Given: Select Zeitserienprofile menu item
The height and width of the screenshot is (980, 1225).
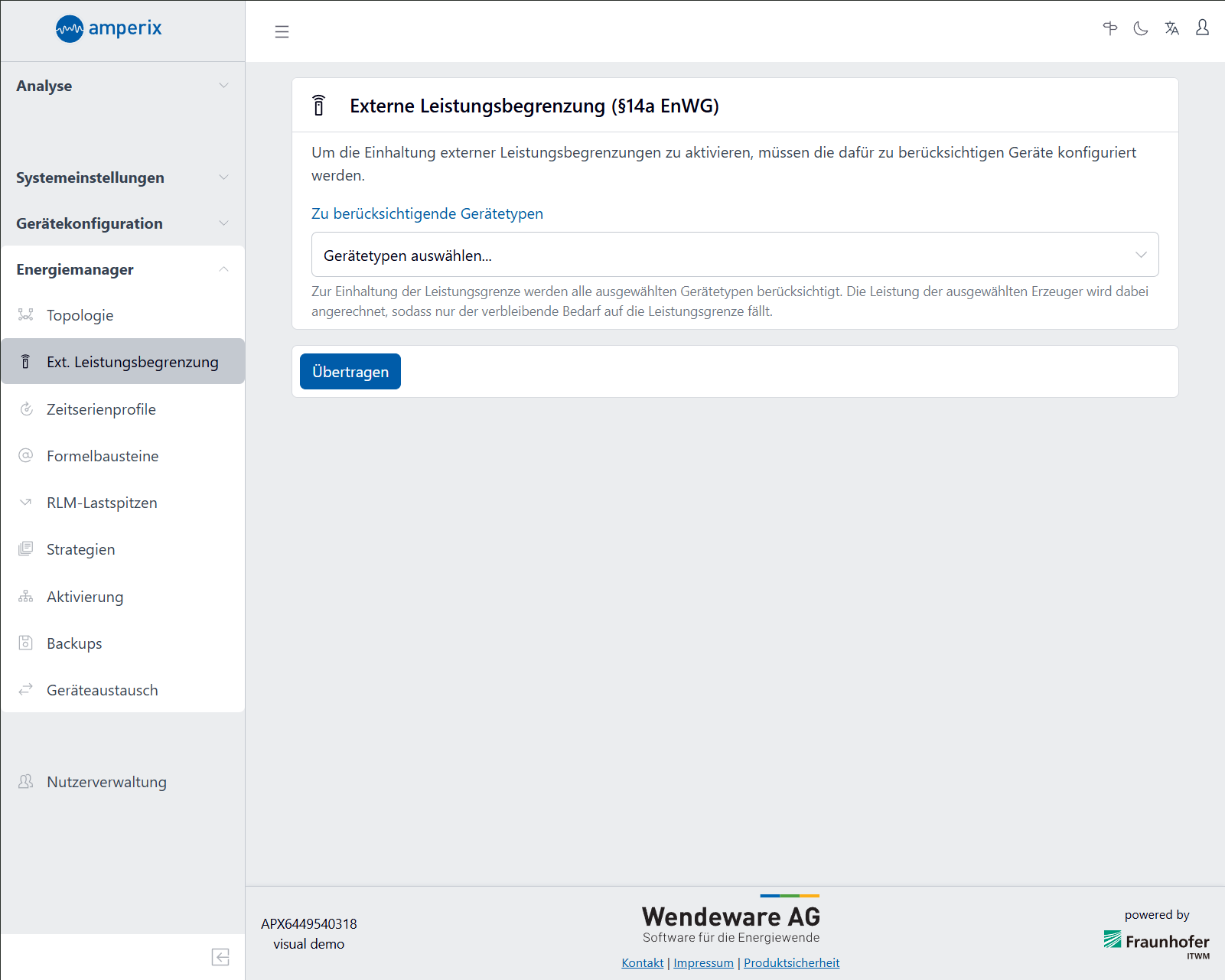Looking at the screenshot, I should tap(101, 409).
